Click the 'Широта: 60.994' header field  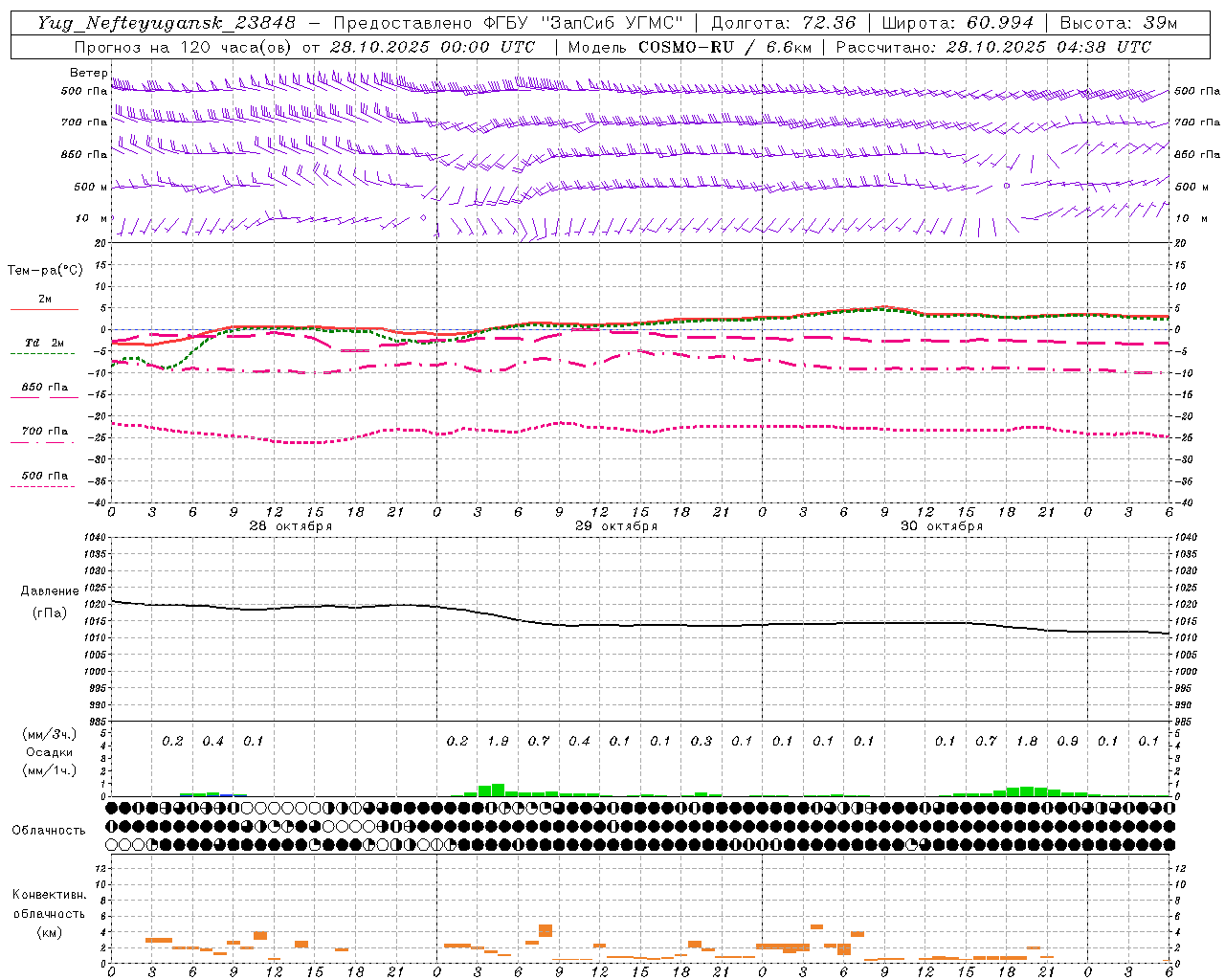958,23
